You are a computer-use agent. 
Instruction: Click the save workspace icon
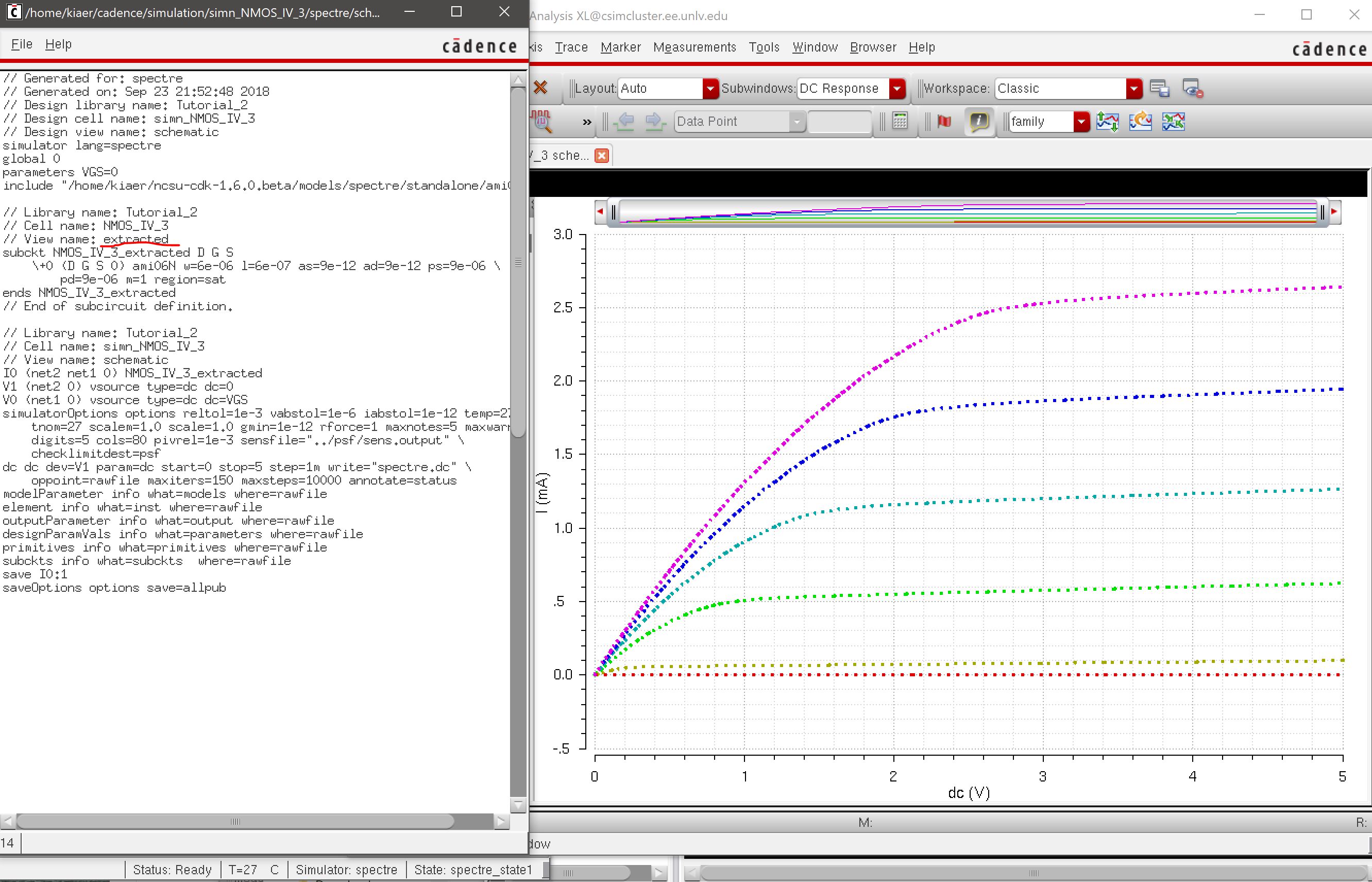click(1160, 88)
